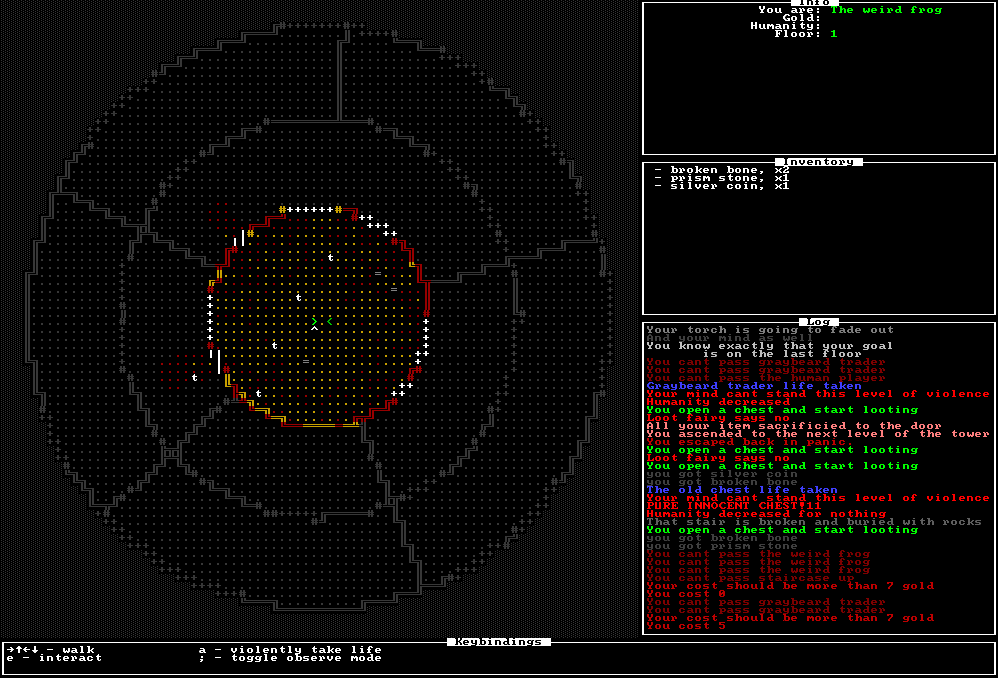Click the Log panel title
This screenshot has width=998, height=678.
click(819, 322)
